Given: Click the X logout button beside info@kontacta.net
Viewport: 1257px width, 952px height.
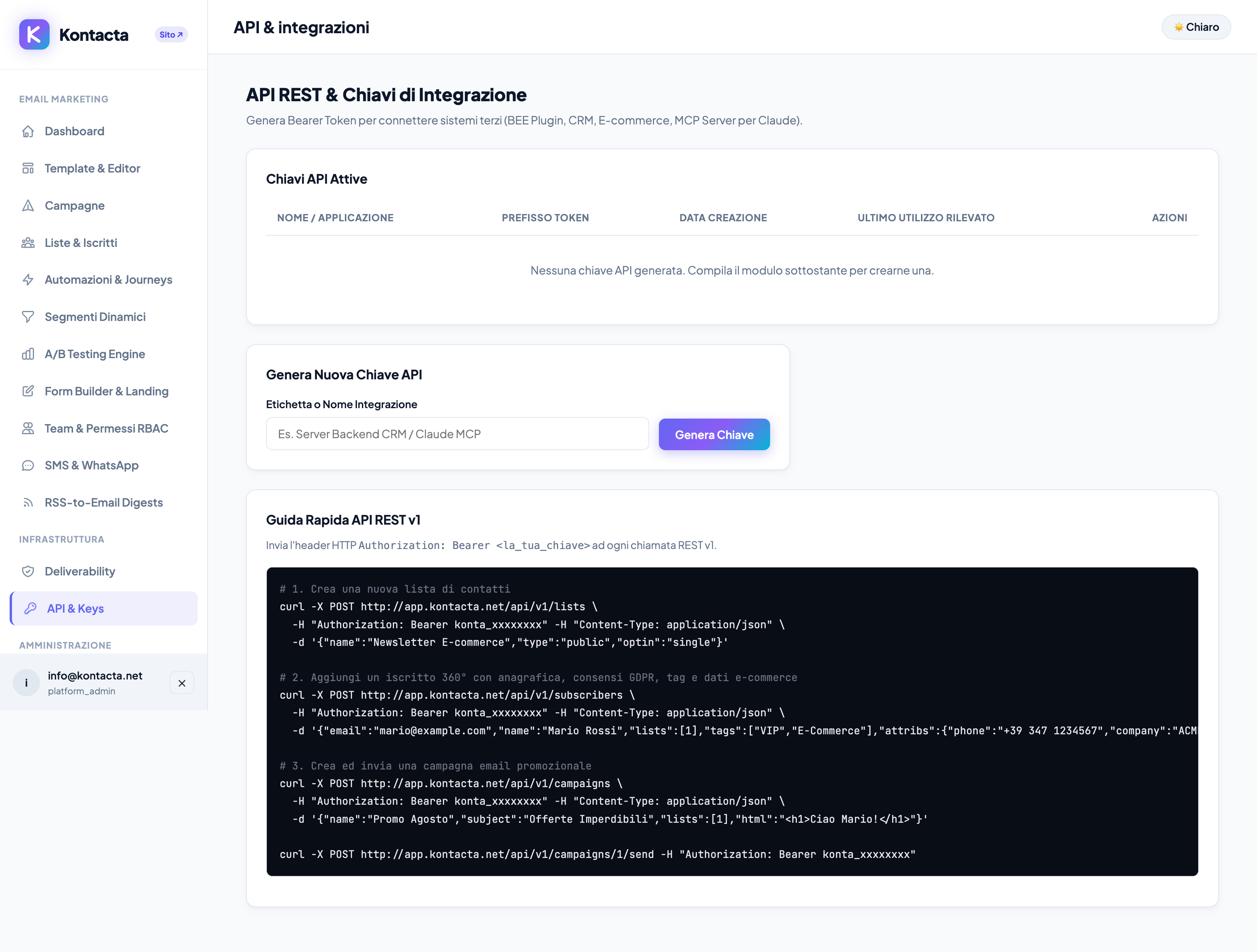Looking at the screenshot, I should click(182, 683).
